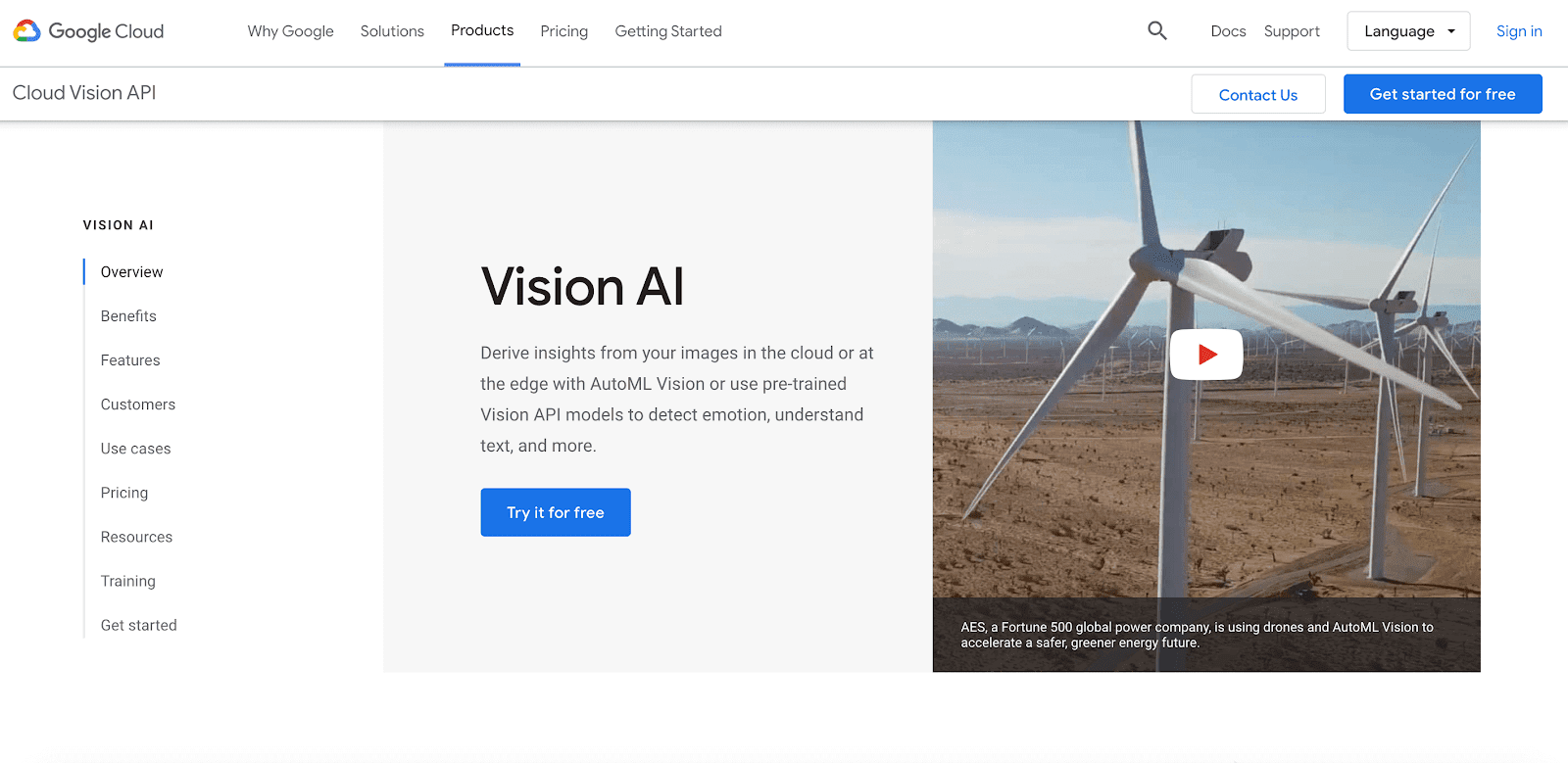Select the Products tab
Viewport: 1568px width, 763px height.
pyautogui.click(x=482, y=30)
